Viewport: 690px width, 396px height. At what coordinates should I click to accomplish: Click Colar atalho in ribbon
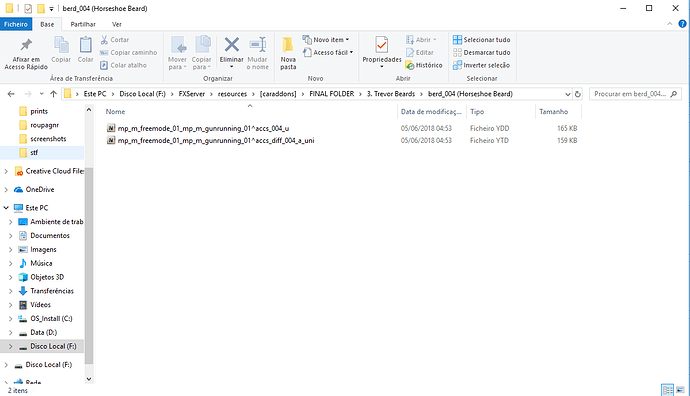click(x=124, y=65)
